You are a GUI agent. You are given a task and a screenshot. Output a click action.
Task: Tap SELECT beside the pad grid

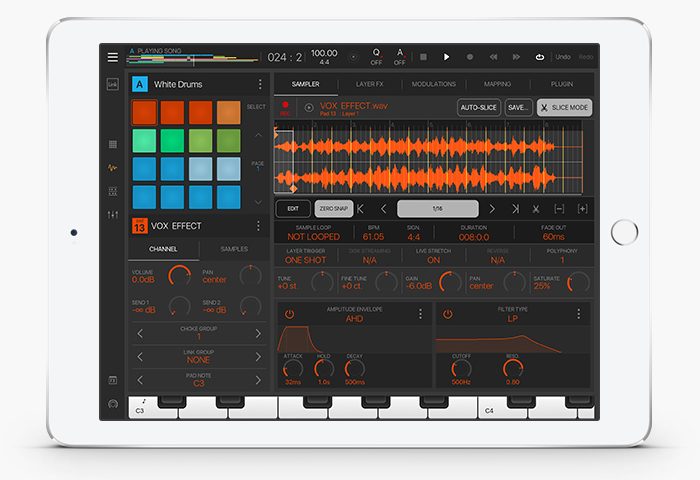(x=256, y=107)
